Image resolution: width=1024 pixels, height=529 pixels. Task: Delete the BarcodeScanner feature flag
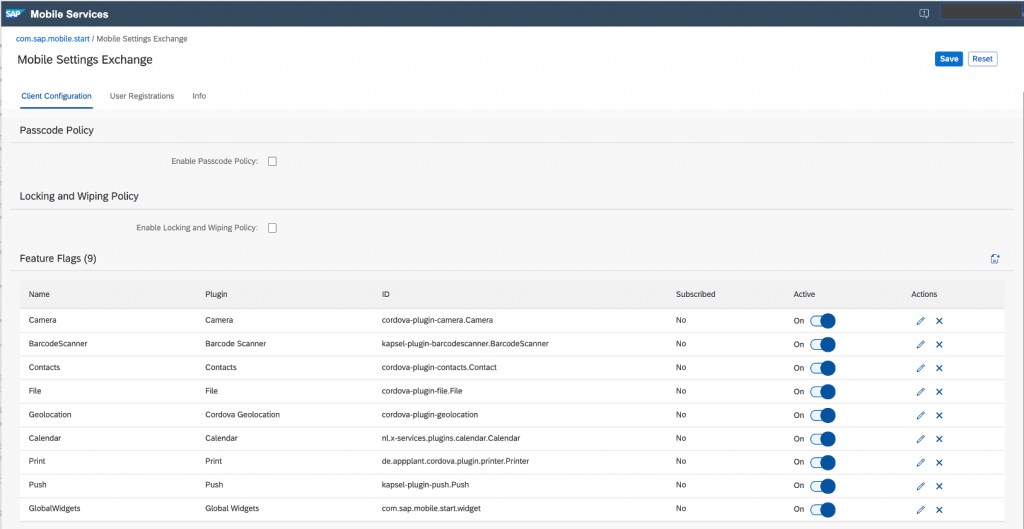click(939, 345)
